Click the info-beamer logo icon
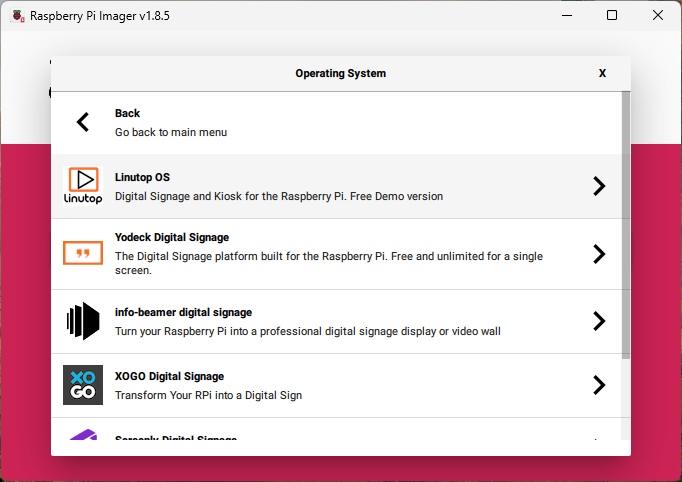Viewport: 682px width, 482px height. (83, 321)
